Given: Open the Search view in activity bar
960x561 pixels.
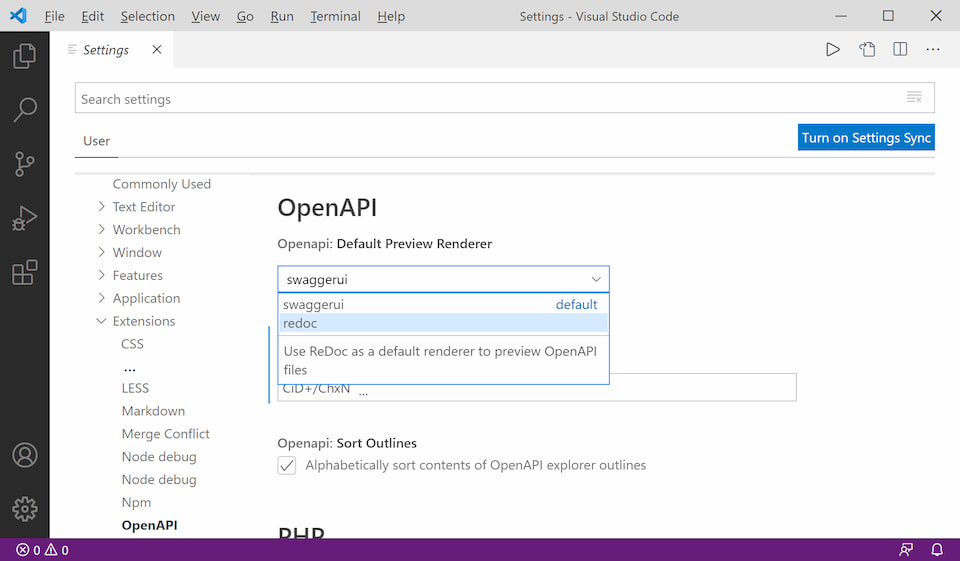Looking at the screenshot, I should pos(24,110).
